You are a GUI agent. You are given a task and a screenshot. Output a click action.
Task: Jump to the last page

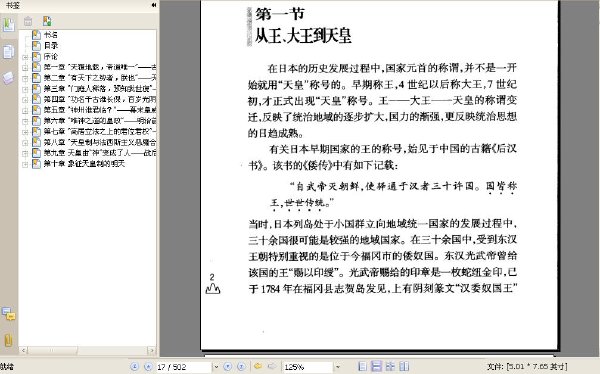click(x=241, y=367)
